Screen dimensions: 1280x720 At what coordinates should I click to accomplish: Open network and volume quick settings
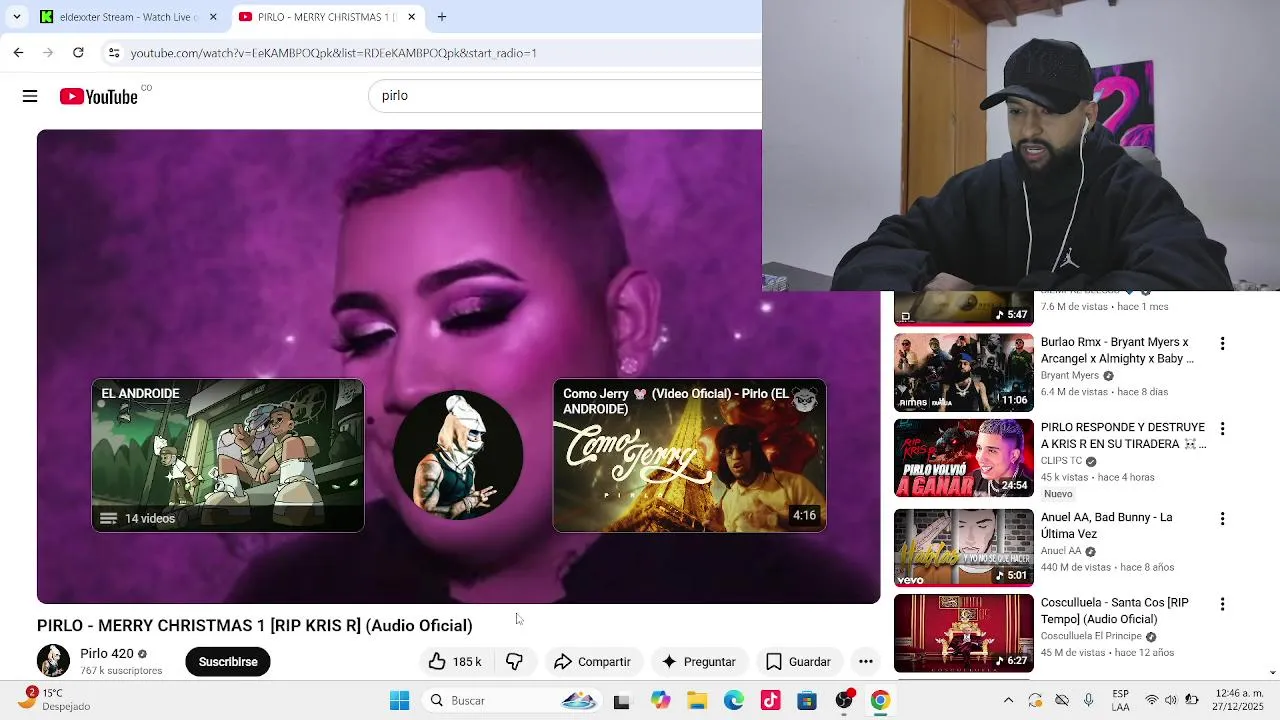[1171, 701]
